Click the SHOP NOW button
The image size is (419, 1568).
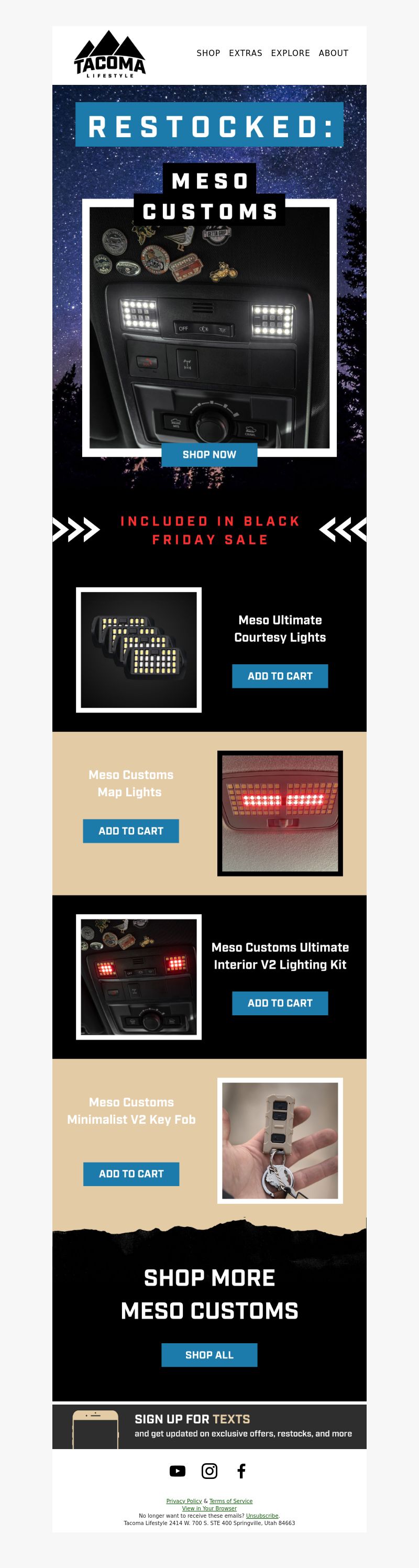point(209,455)
